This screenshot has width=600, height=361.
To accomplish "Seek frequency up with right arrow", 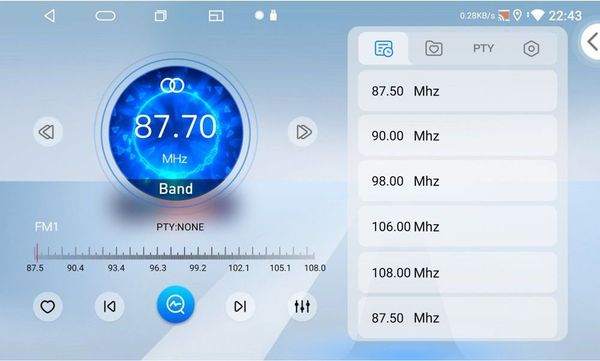I will click(x=302, y=132).
